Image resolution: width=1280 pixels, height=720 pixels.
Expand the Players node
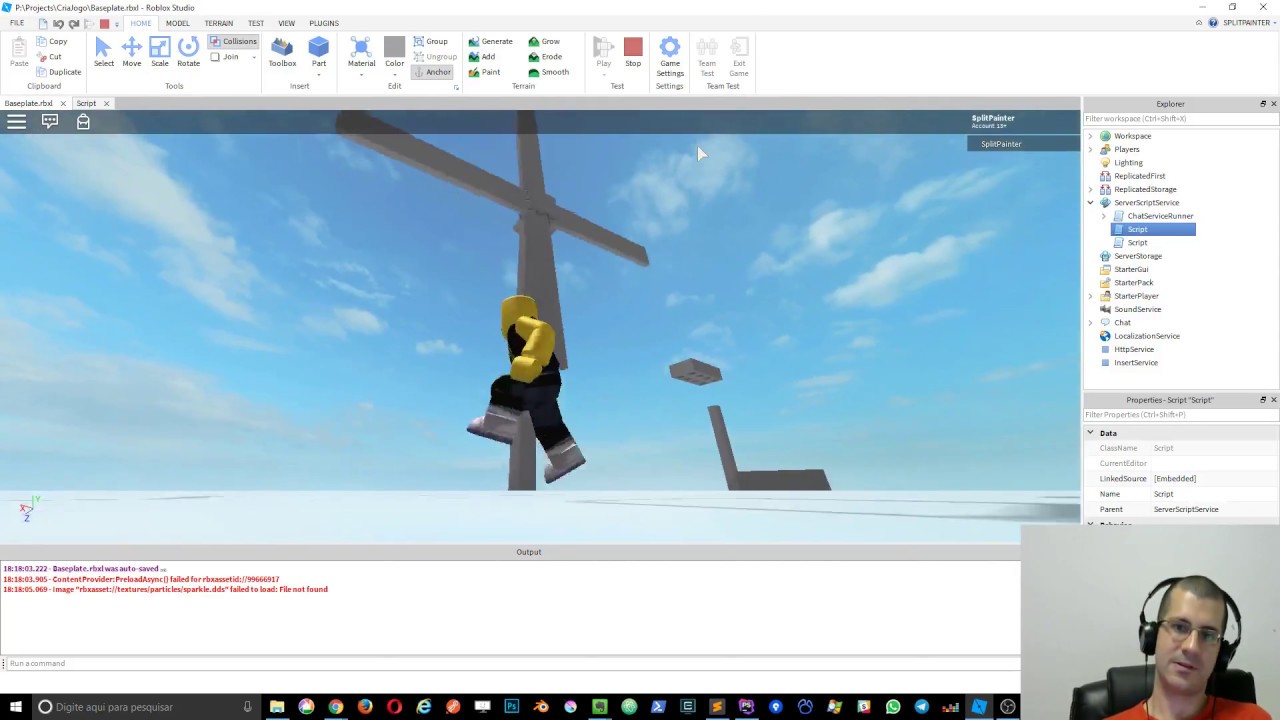[1091, 149]
